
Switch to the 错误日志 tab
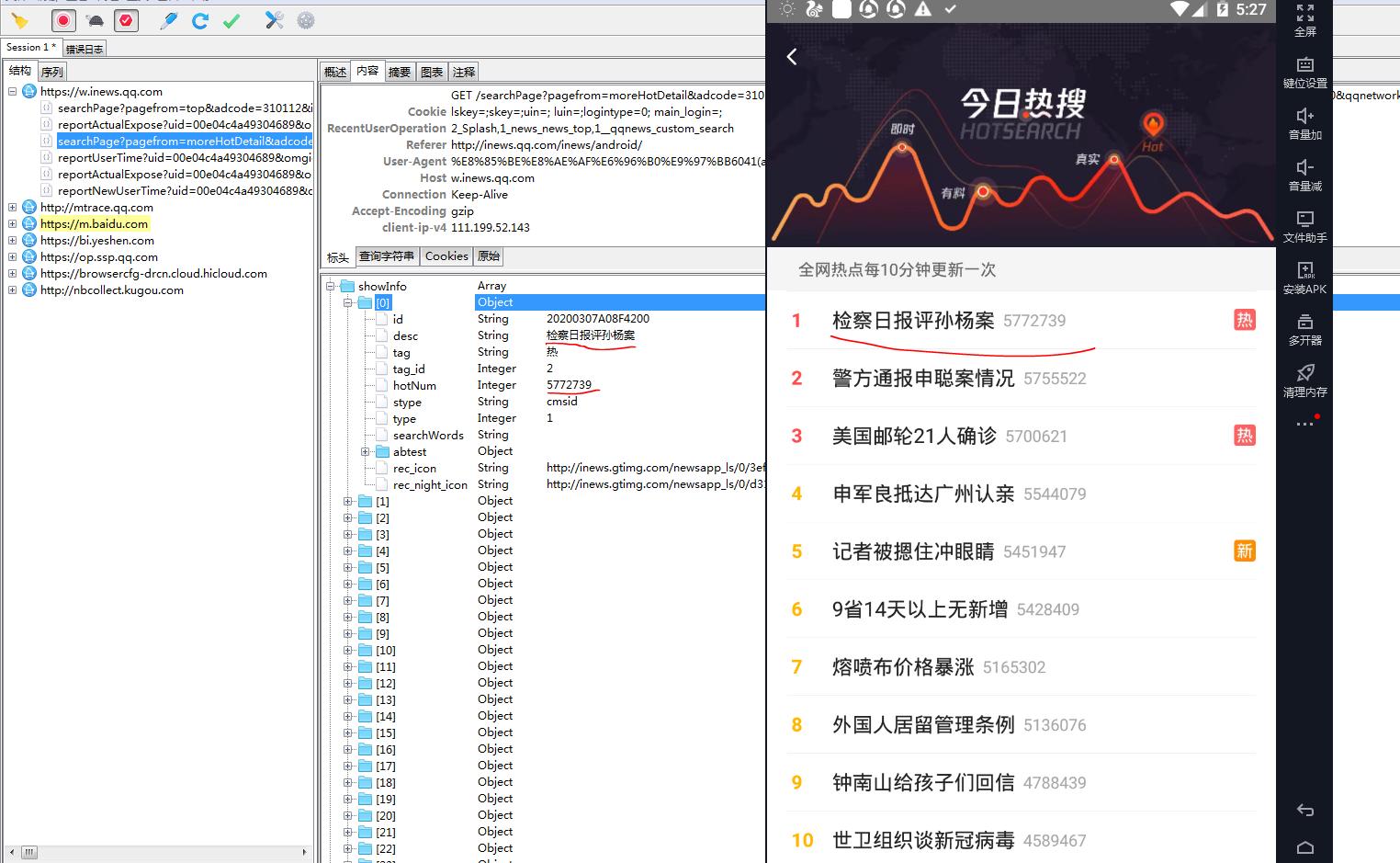click(x=85, y=49)
